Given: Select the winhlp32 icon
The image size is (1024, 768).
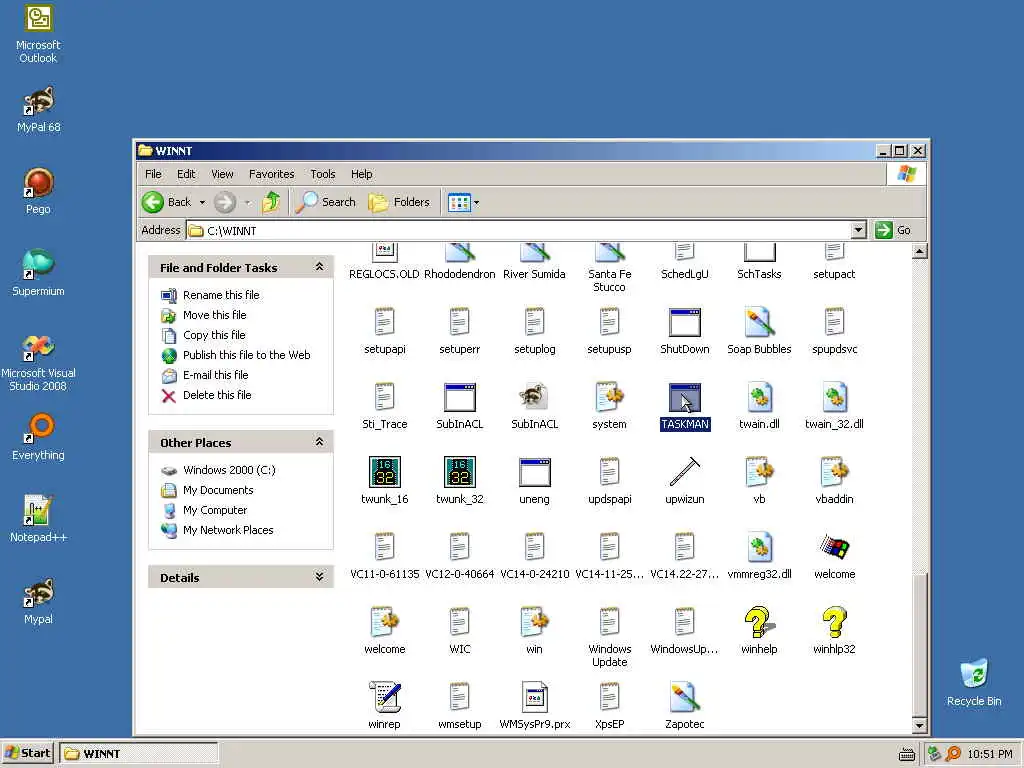Looking at the screenshot, I should pos(834,622).
